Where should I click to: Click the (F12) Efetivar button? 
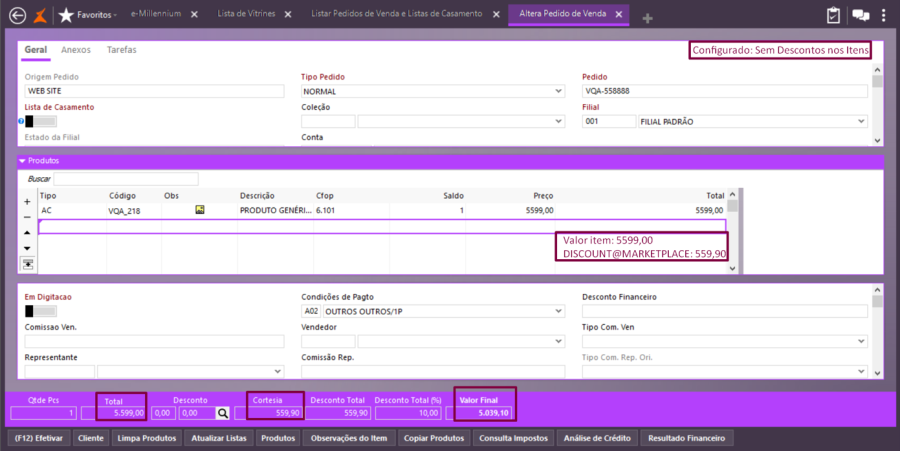(39, 438)
